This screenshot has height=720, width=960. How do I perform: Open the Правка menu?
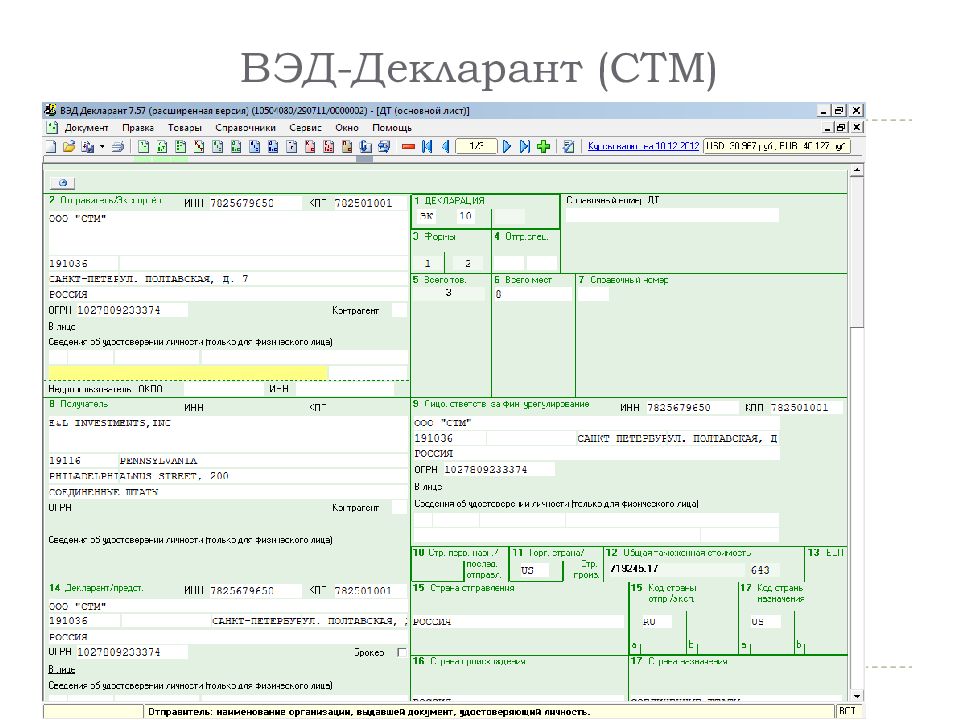(x=138, y=127)
